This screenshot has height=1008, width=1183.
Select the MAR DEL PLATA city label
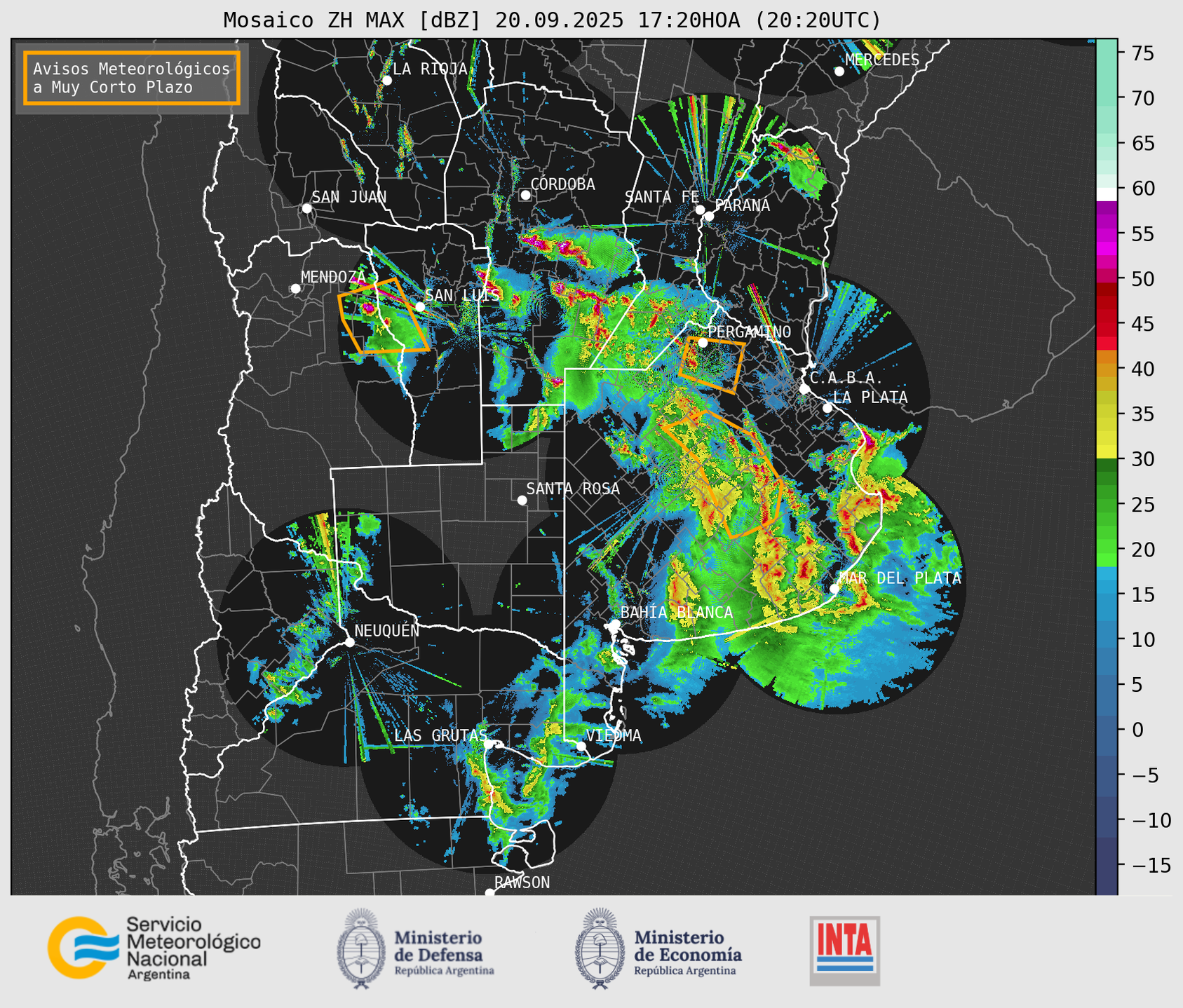click(x=900, y=578)
